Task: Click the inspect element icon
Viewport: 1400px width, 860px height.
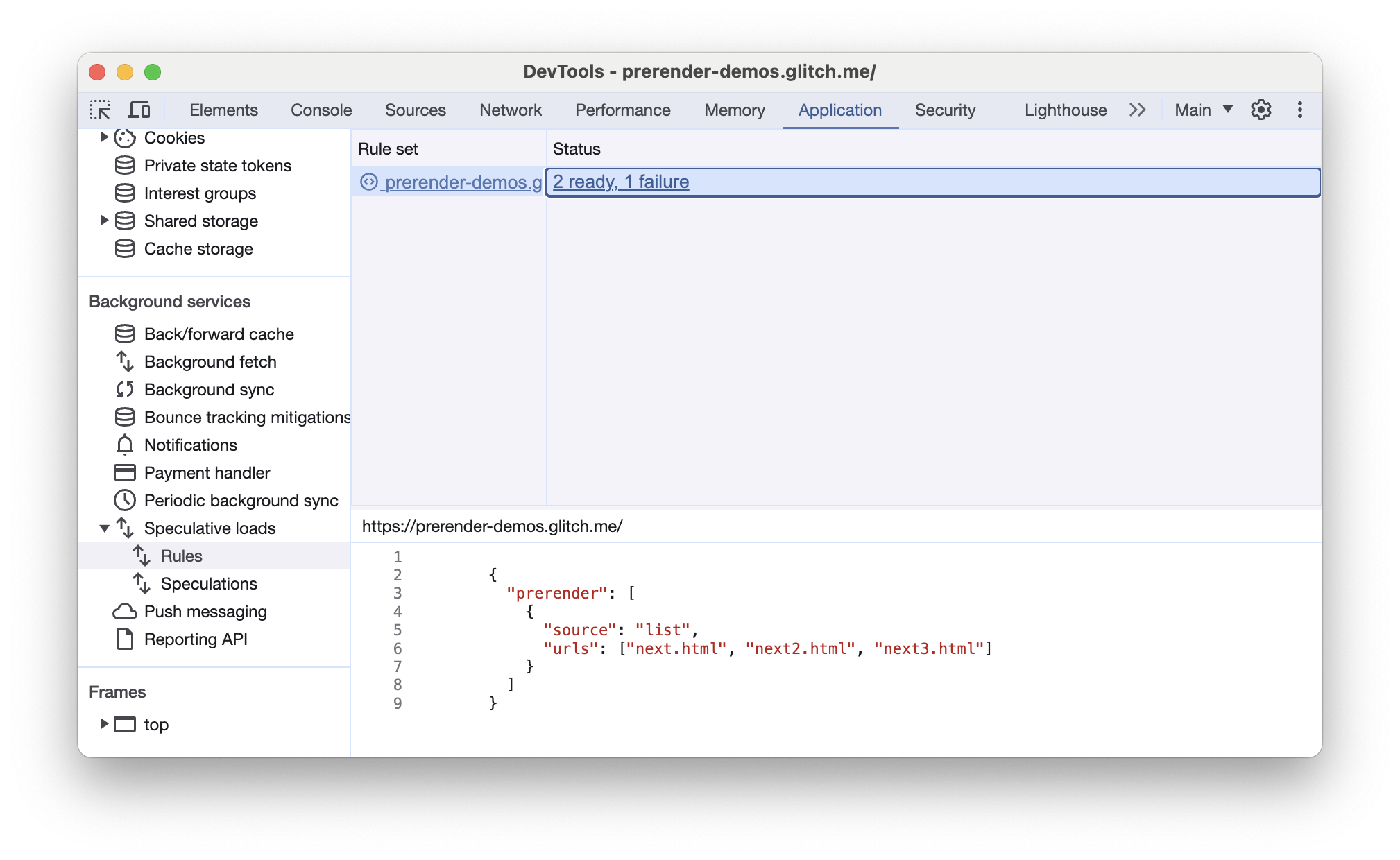Action: point(101,110)
